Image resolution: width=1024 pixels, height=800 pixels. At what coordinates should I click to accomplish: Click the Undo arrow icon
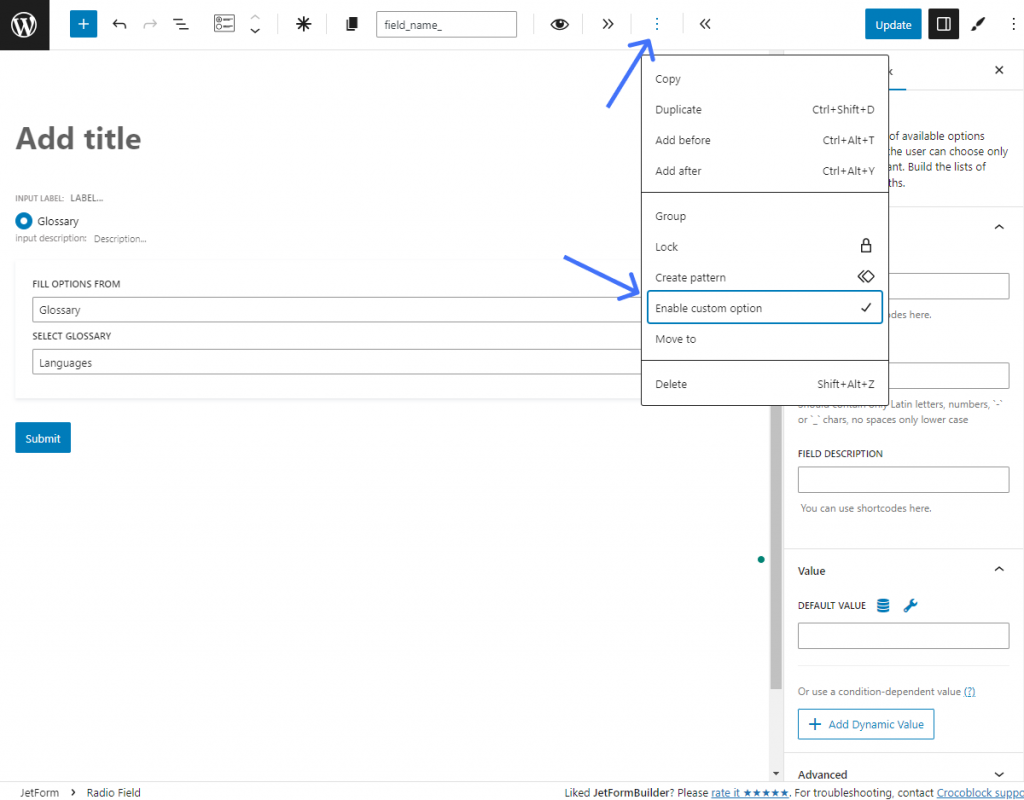coord(119,23)
